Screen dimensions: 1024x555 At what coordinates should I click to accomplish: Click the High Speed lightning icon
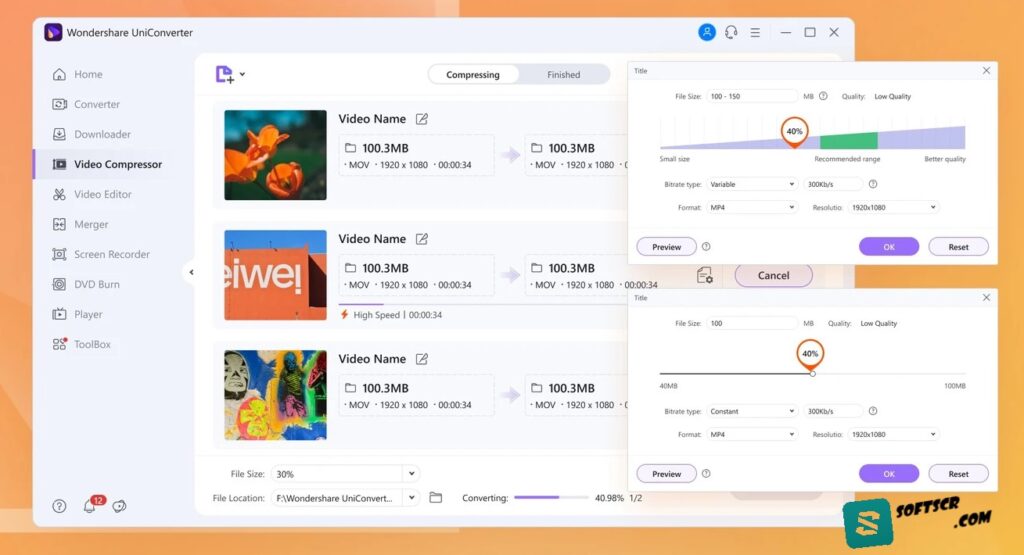tap(344, 315)
